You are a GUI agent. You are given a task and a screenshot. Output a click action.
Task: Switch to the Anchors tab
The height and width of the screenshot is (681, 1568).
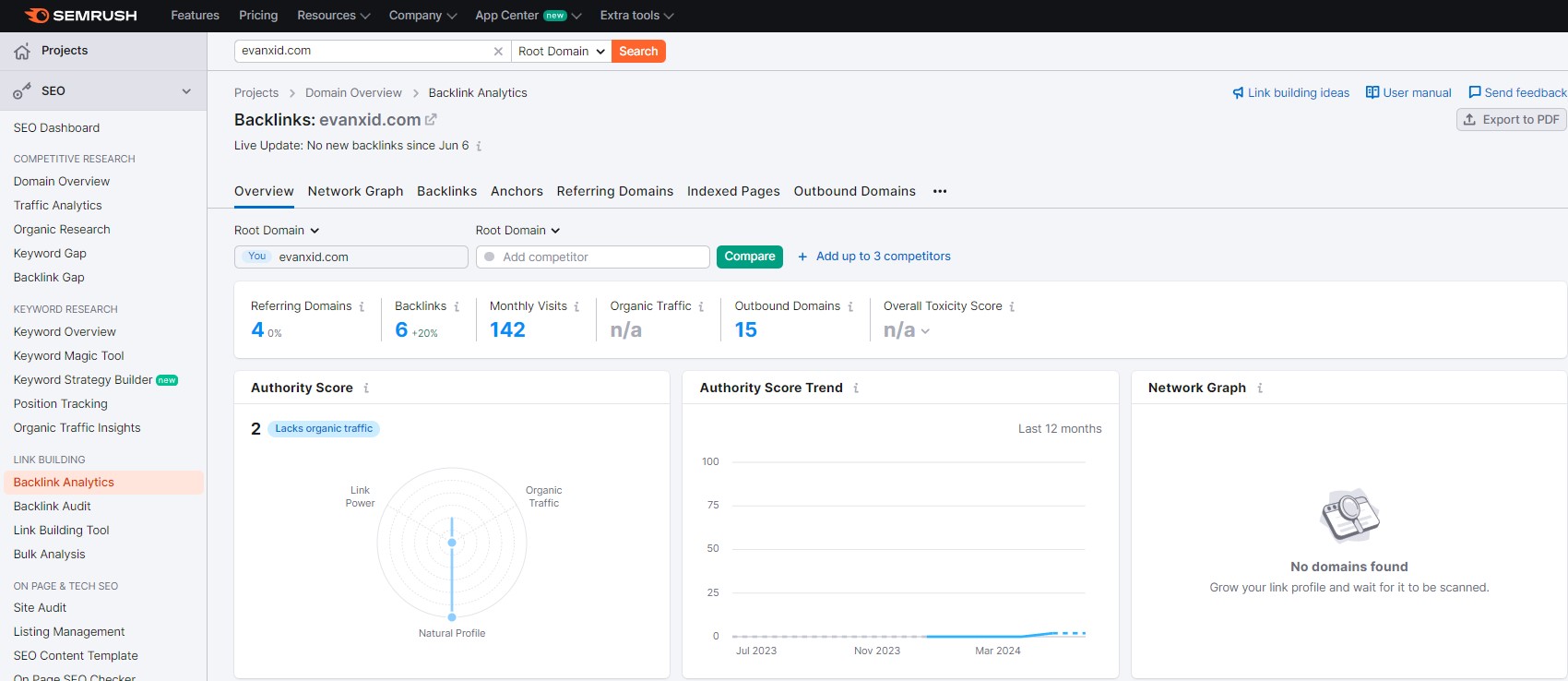tap(517, 192)
